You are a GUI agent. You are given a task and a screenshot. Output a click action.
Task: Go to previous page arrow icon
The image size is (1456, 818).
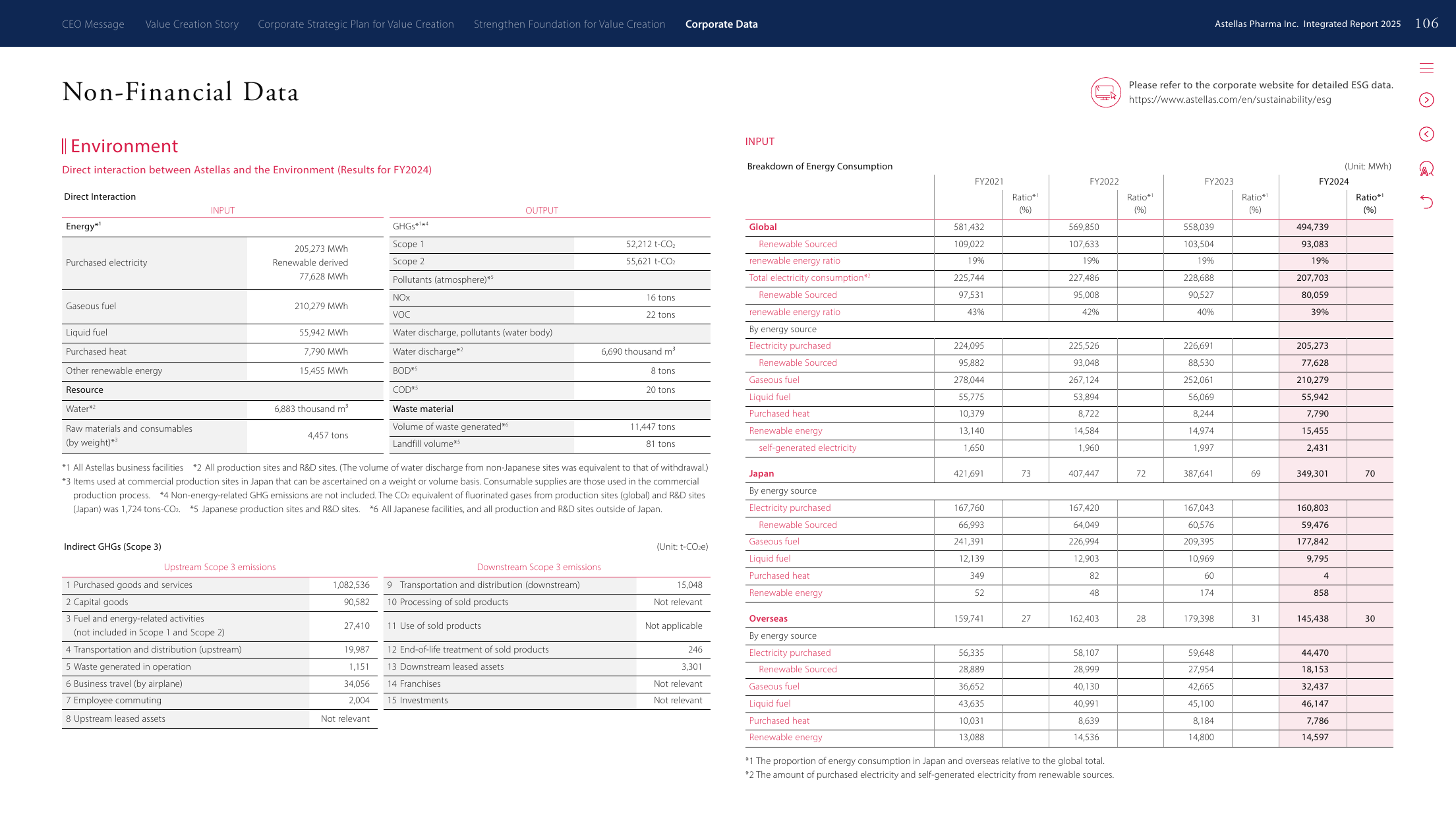tap(1426, 134)
